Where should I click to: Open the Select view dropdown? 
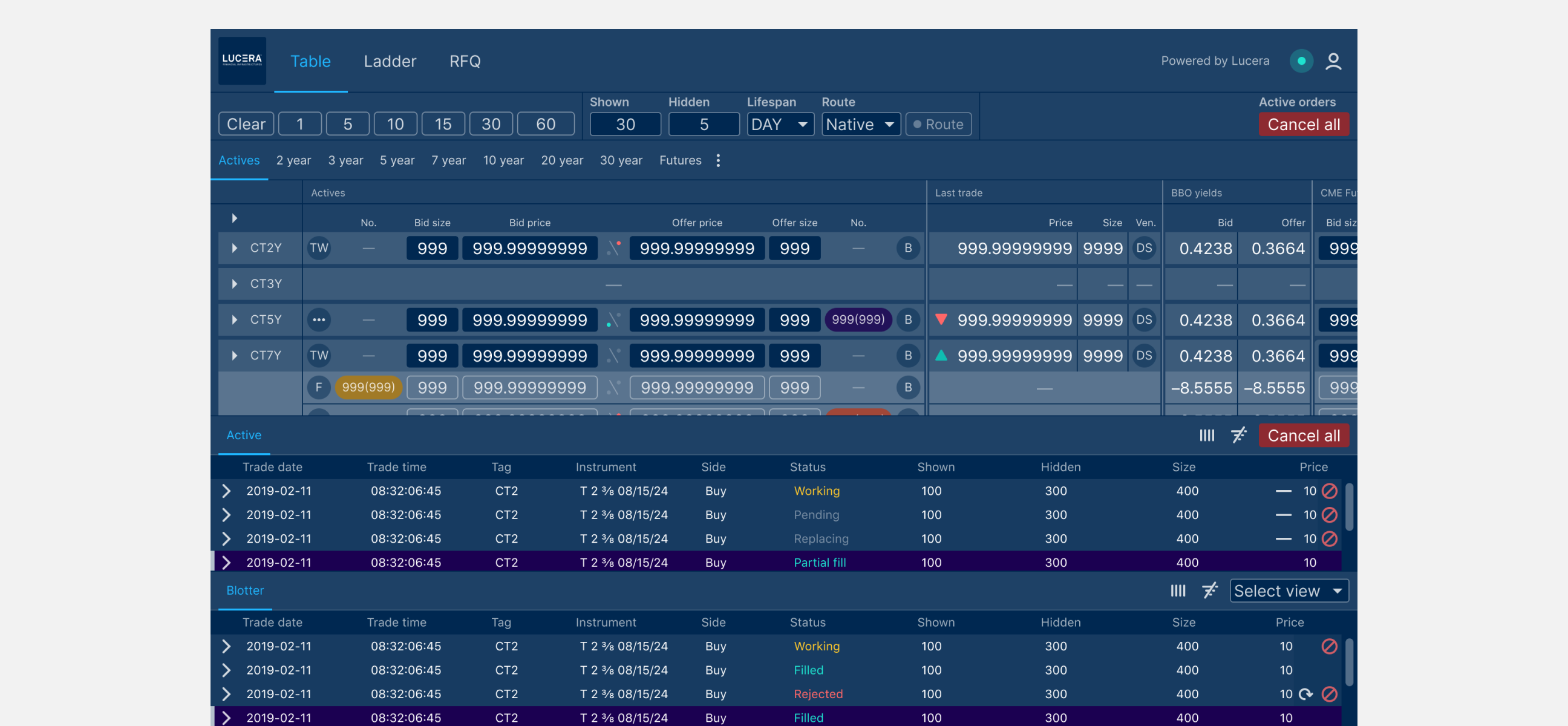(1289, 590)
